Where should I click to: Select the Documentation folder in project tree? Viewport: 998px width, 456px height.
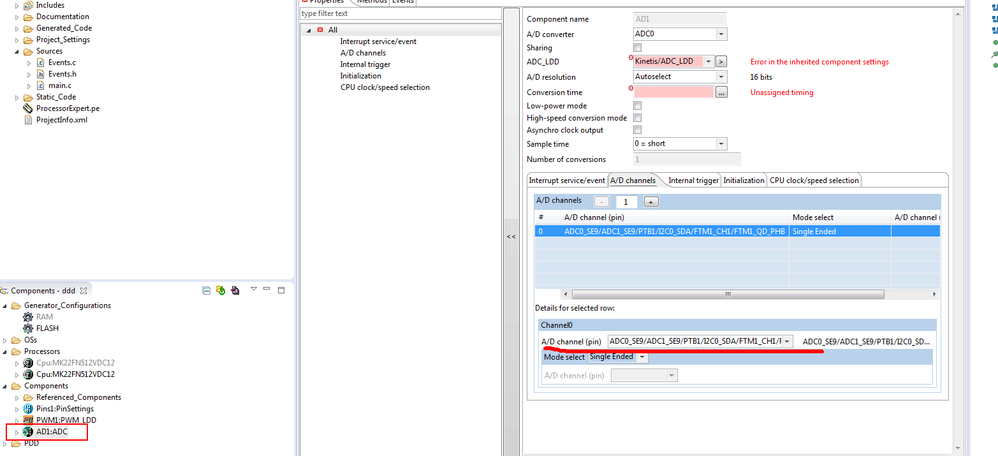pos(62,17)
